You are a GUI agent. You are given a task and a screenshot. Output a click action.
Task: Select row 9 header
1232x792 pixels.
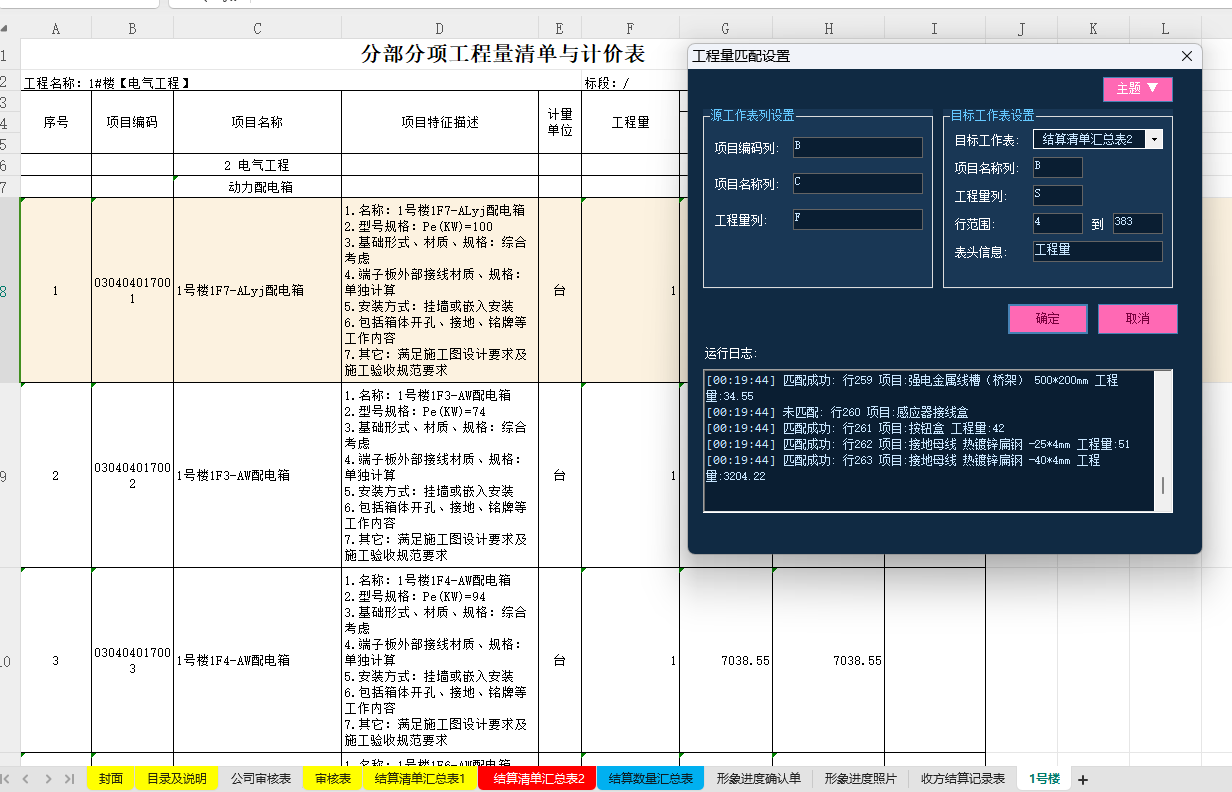9,475
